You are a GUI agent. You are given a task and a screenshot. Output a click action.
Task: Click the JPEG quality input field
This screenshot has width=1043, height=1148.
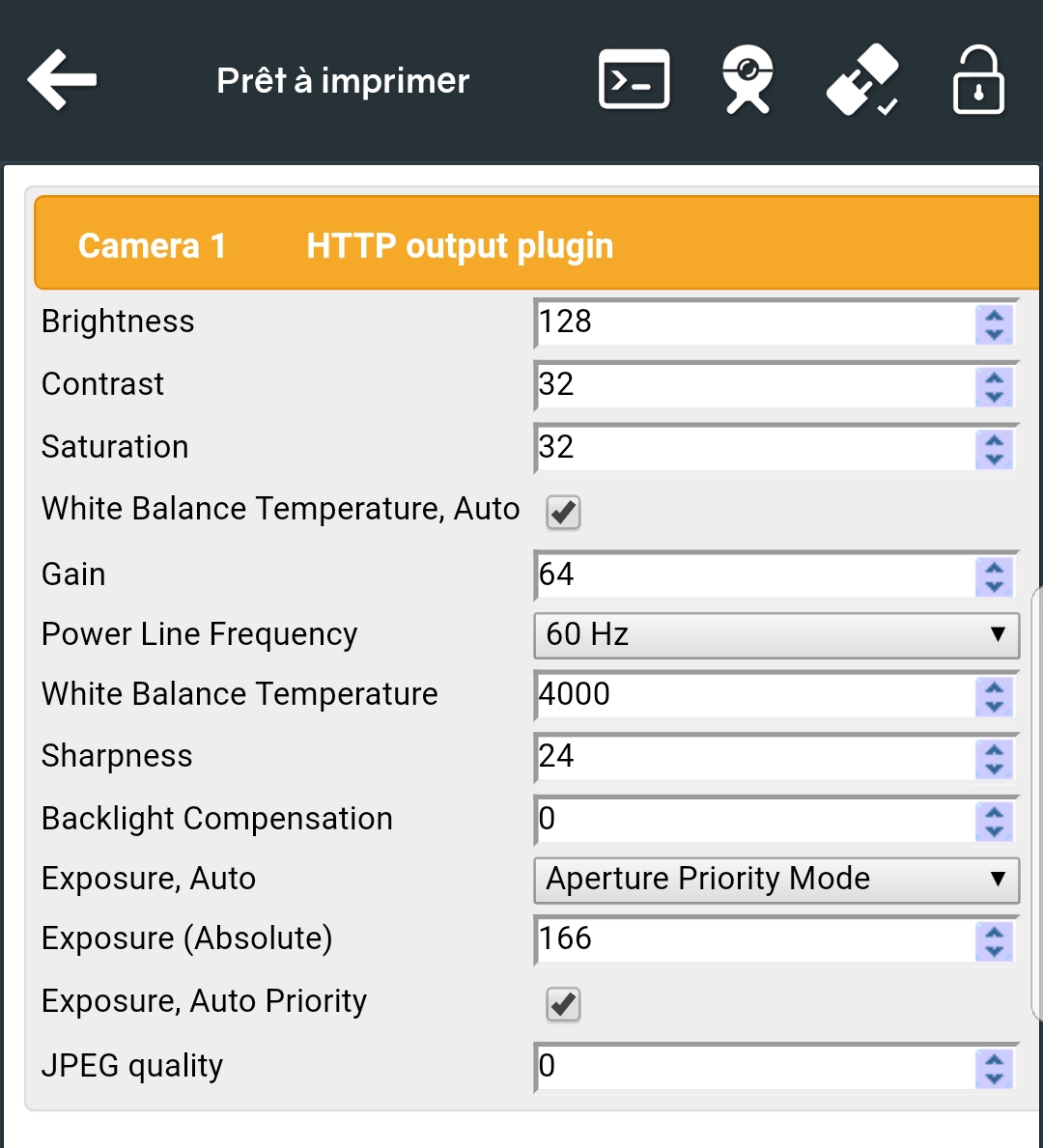click(753, 1067)
